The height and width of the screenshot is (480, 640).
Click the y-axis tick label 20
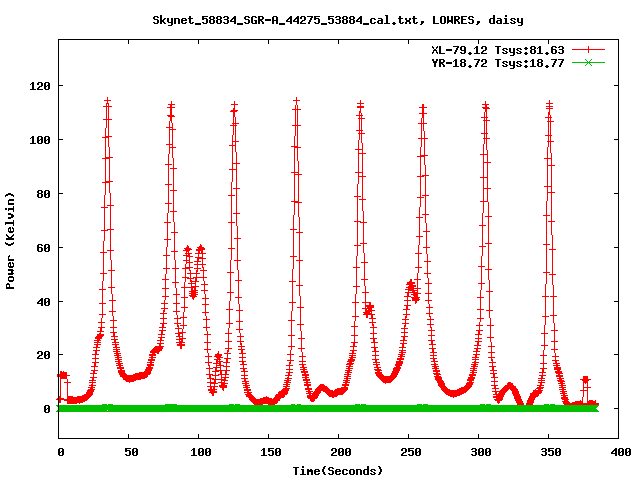43,355
